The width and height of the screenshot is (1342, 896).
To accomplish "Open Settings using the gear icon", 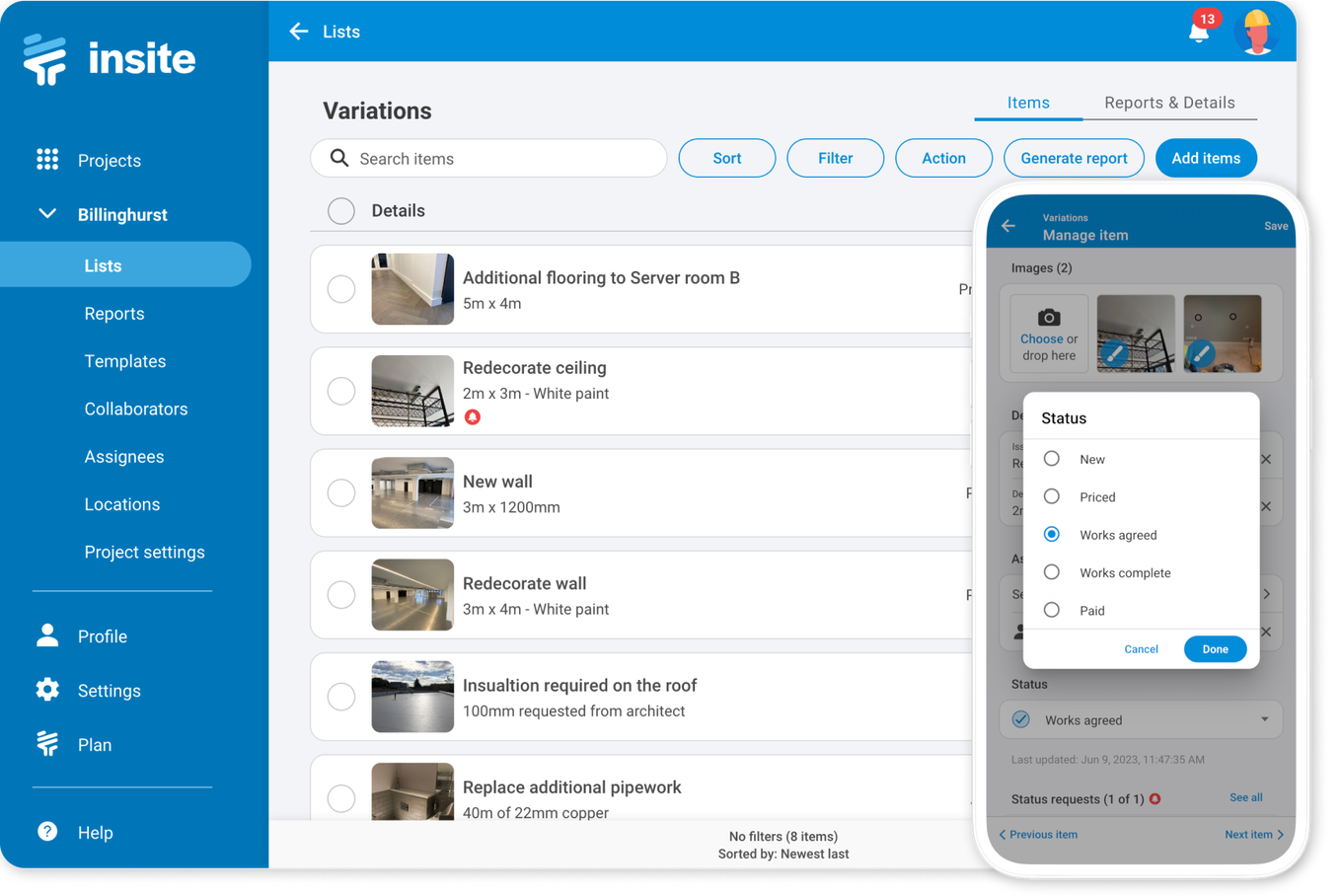I will (46, 691).
